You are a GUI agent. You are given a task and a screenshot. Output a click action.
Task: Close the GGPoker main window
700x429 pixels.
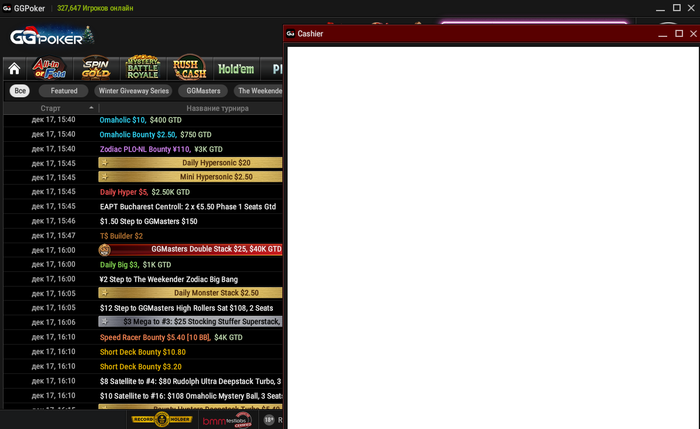(x=691, y=8)
